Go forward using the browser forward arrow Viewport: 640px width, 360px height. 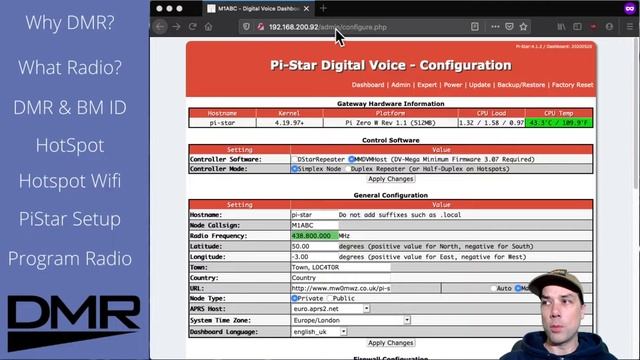[x=176, y=27]
